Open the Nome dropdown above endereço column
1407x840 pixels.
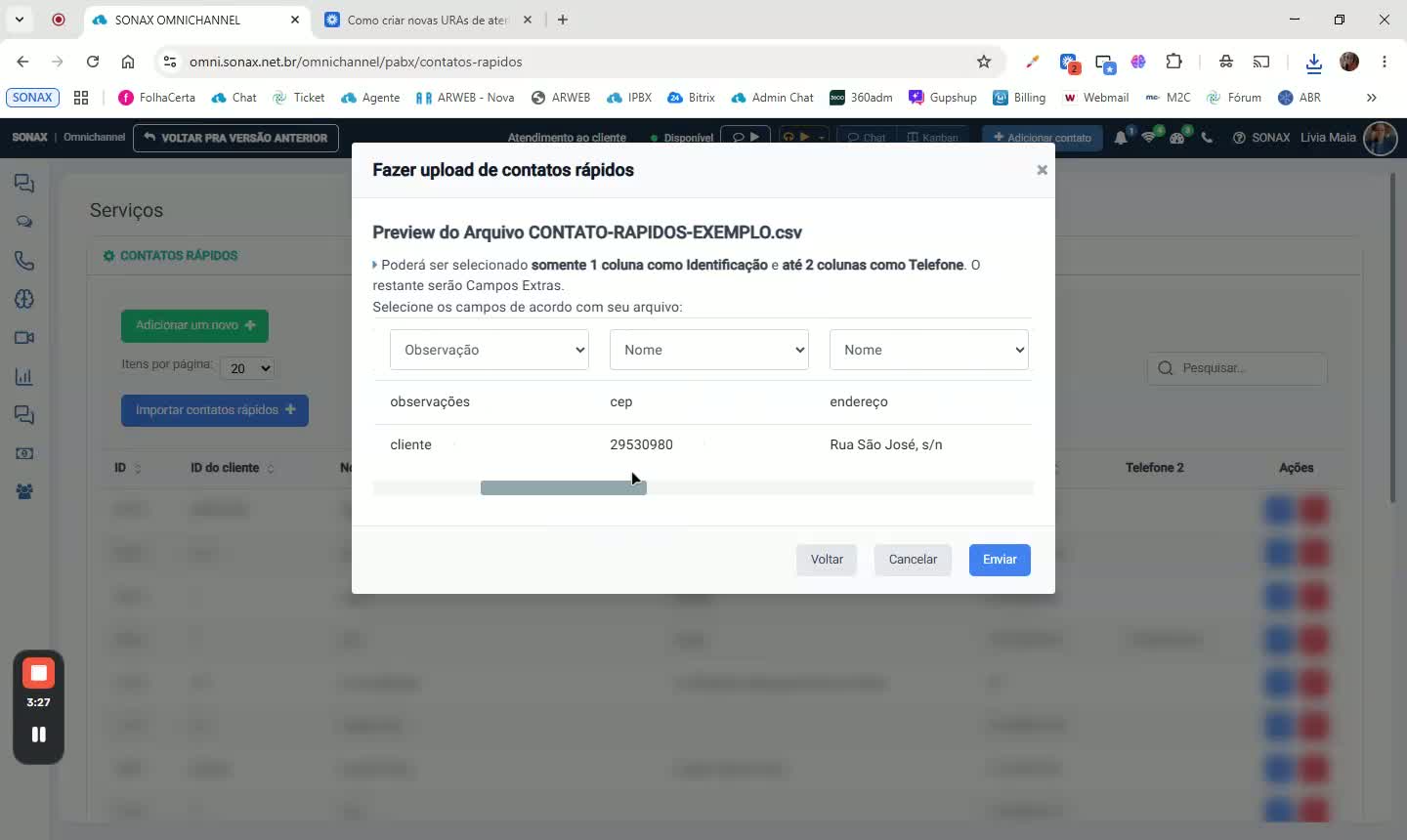(929, 350)
